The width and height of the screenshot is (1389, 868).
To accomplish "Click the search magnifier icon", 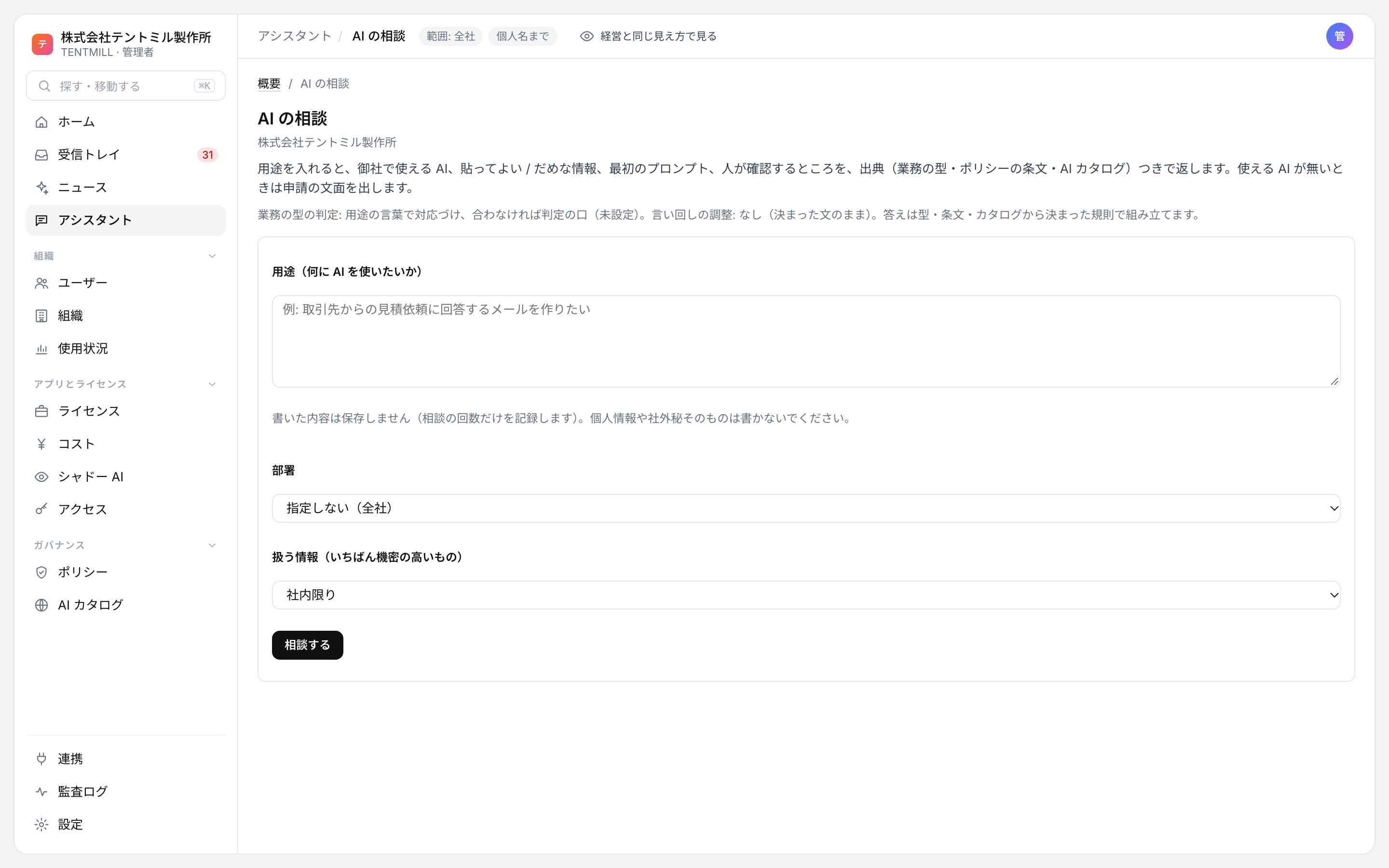I will coord(44,86).
